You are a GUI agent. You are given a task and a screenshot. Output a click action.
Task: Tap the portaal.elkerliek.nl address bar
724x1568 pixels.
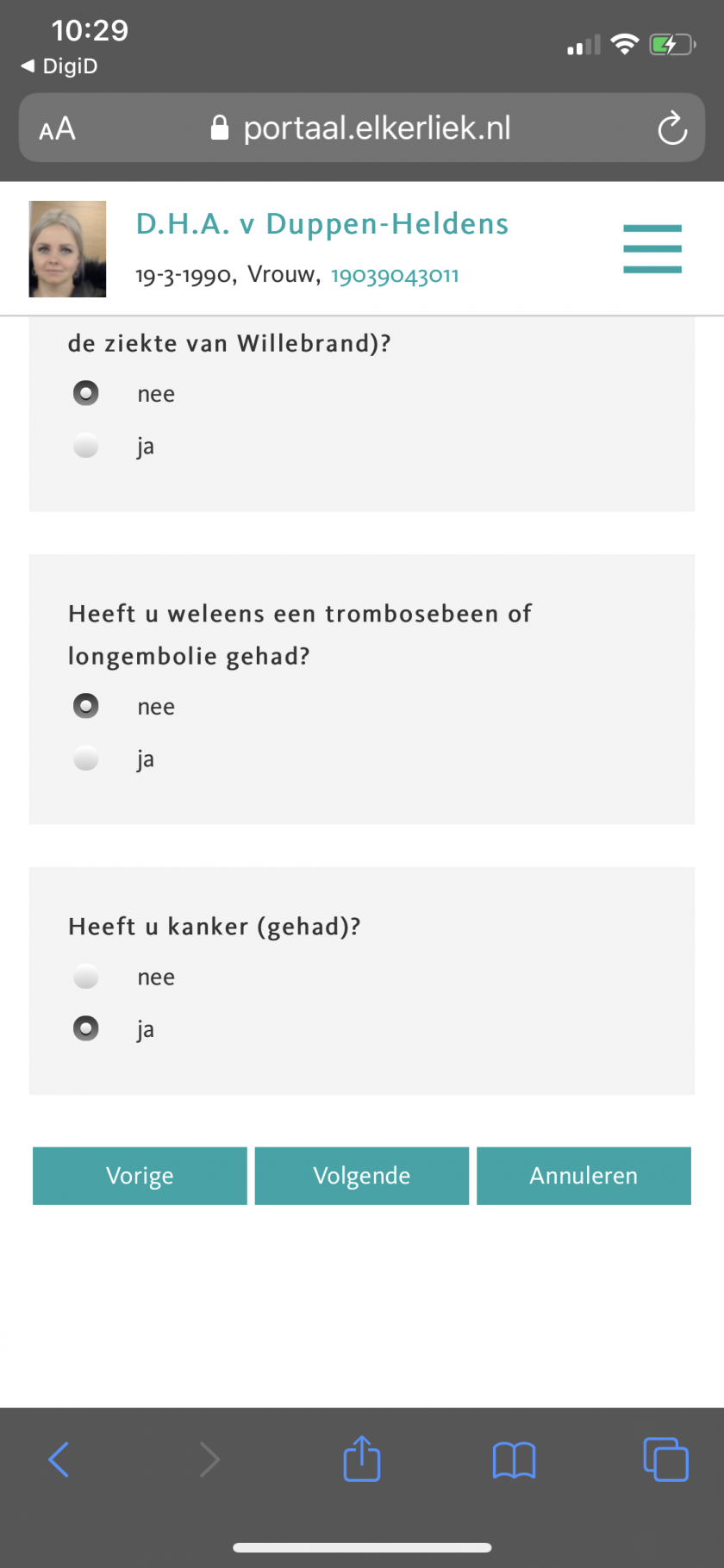pos(362,128)
